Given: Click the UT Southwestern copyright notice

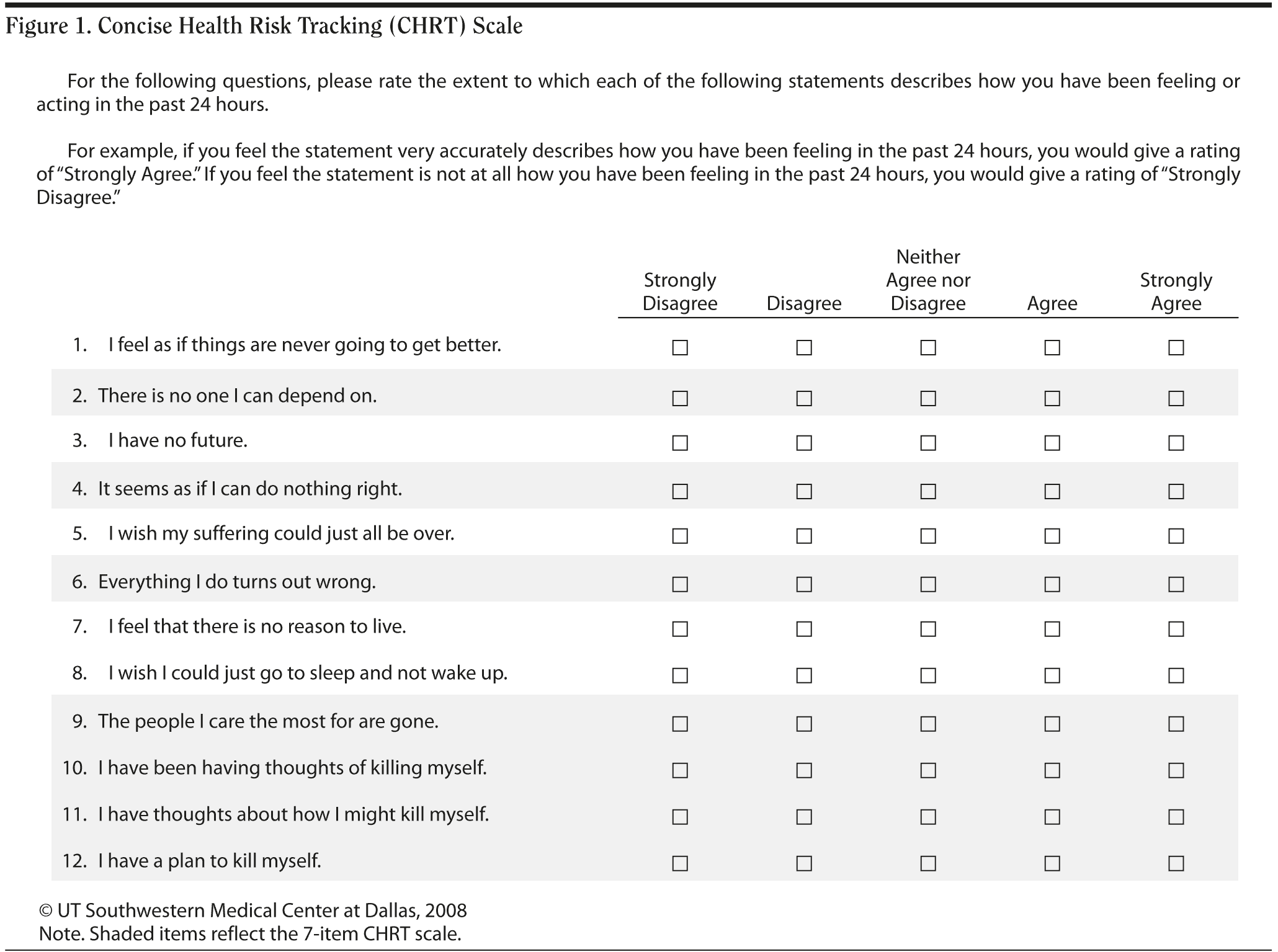Looking at the screenshot, I should (252, 910).
